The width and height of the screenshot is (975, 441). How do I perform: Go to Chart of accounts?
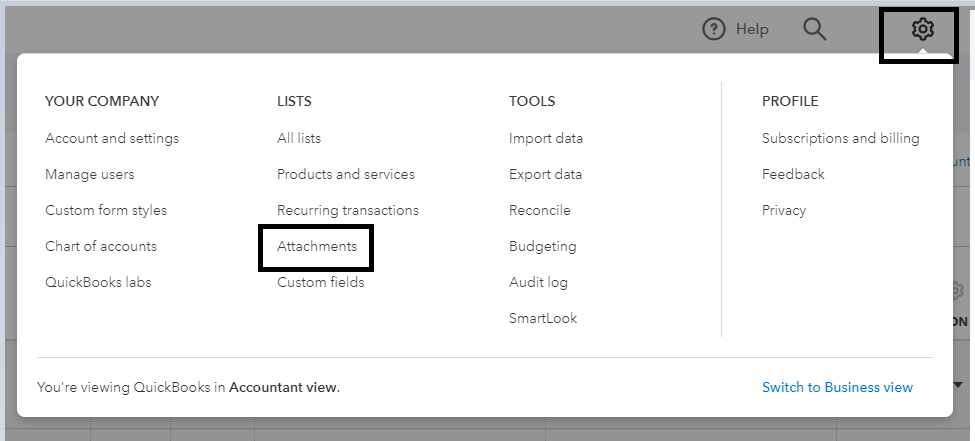pyautogui.click(x=101, y=246)
